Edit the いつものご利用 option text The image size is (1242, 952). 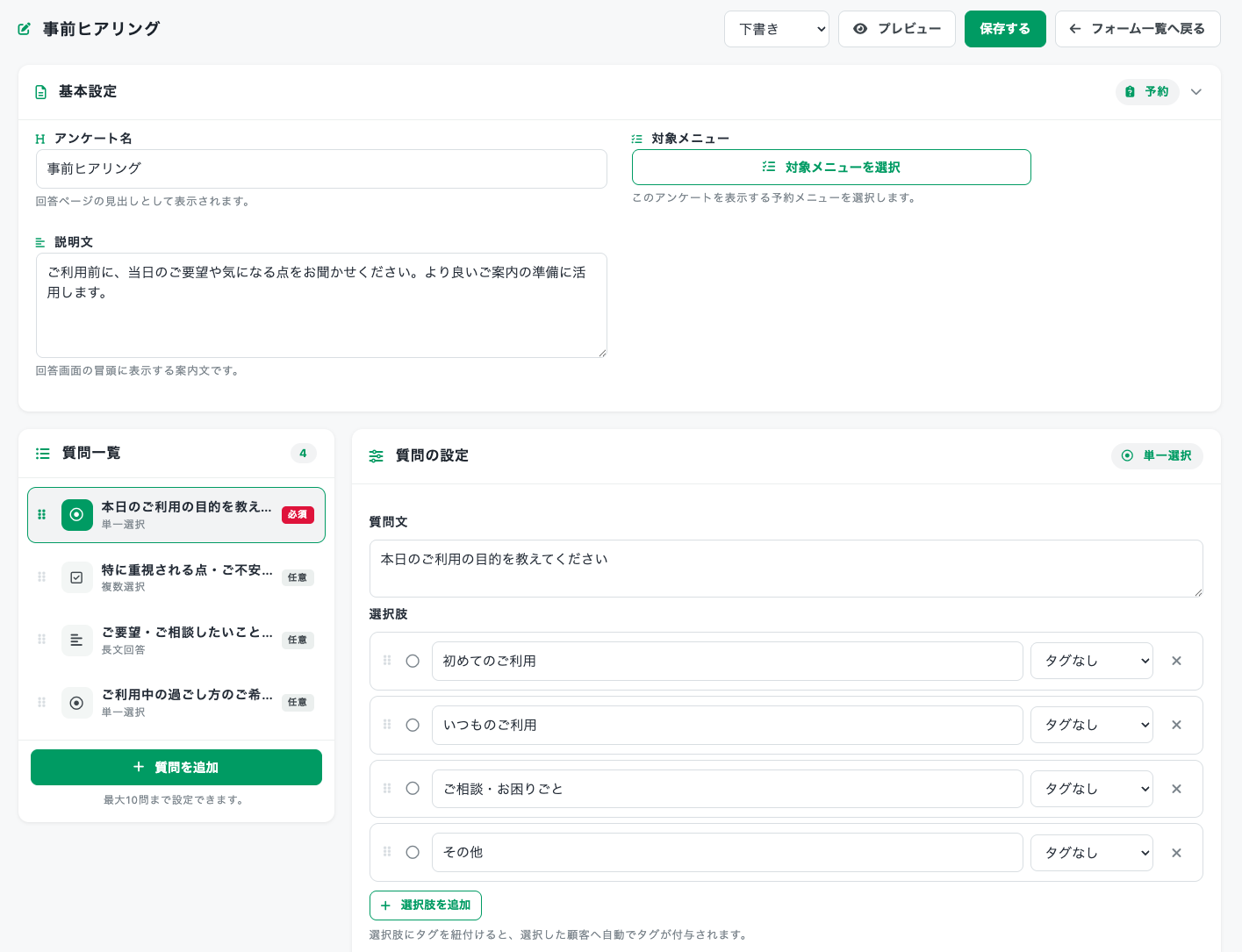pyautogui.click(x=727, y=725)
